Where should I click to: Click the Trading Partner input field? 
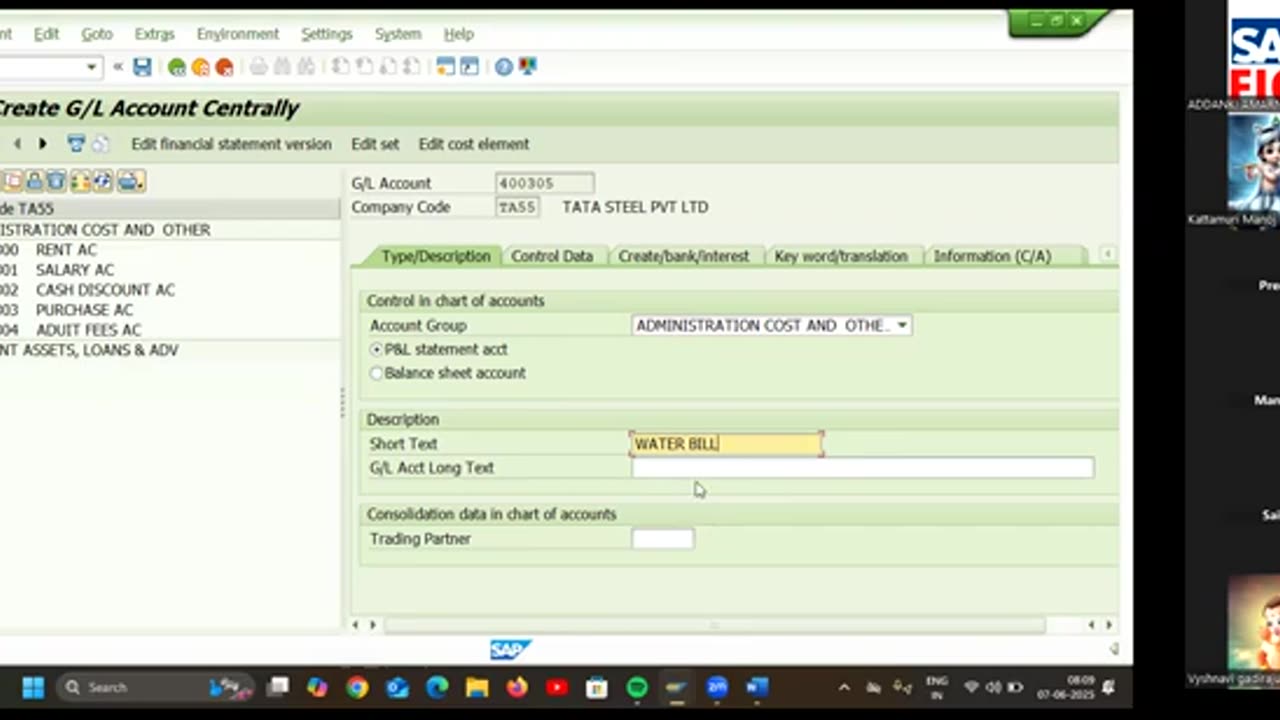click(662, 539)
